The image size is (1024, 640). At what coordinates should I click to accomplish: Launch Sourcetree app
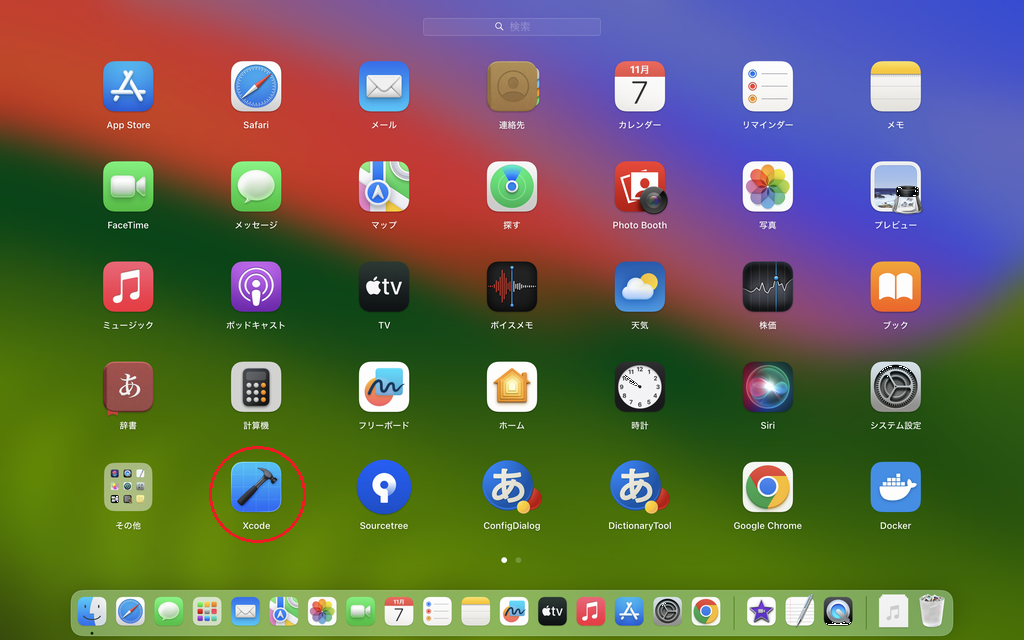tap(384, 488)
